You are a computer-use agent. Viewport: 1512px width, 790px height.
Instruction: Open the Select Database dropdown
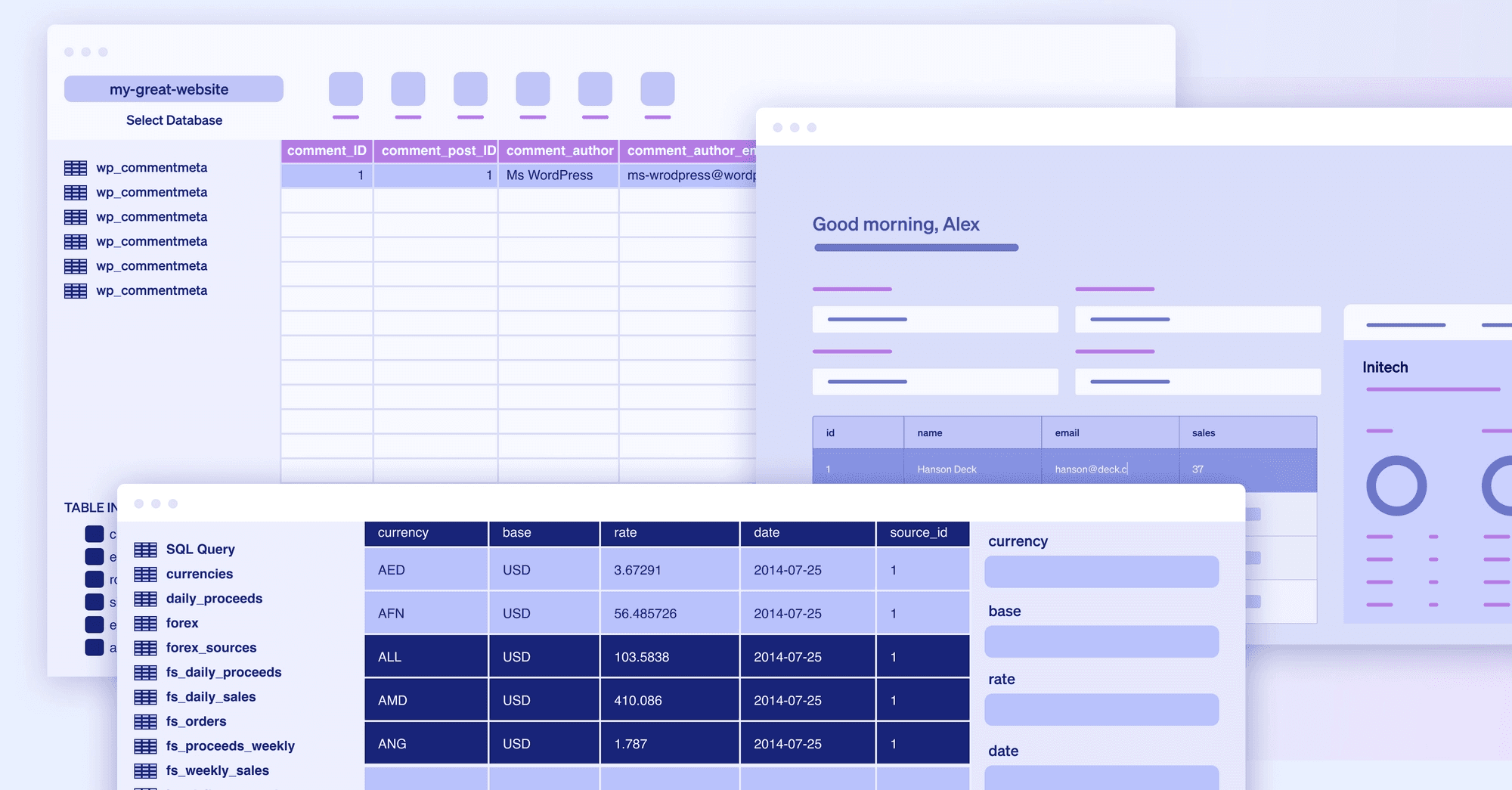(x=174, y=119)
